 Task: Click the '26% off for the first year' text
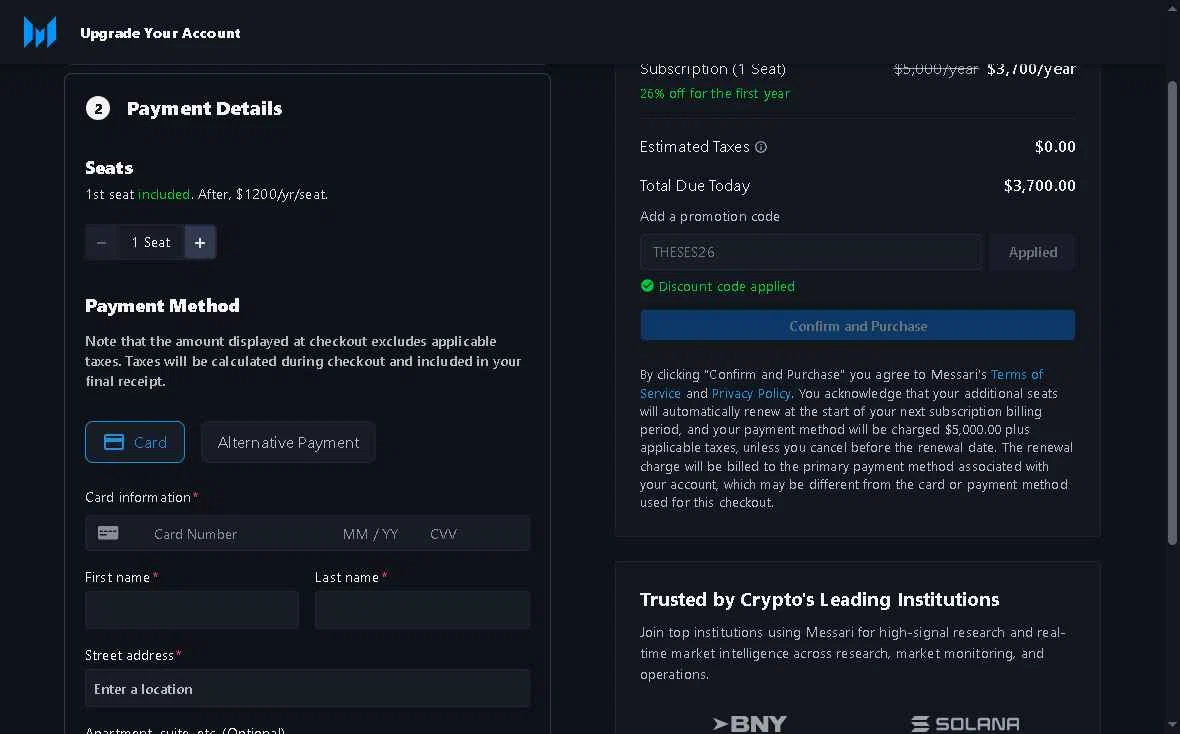pyautogui.click(x=715, y=93)
